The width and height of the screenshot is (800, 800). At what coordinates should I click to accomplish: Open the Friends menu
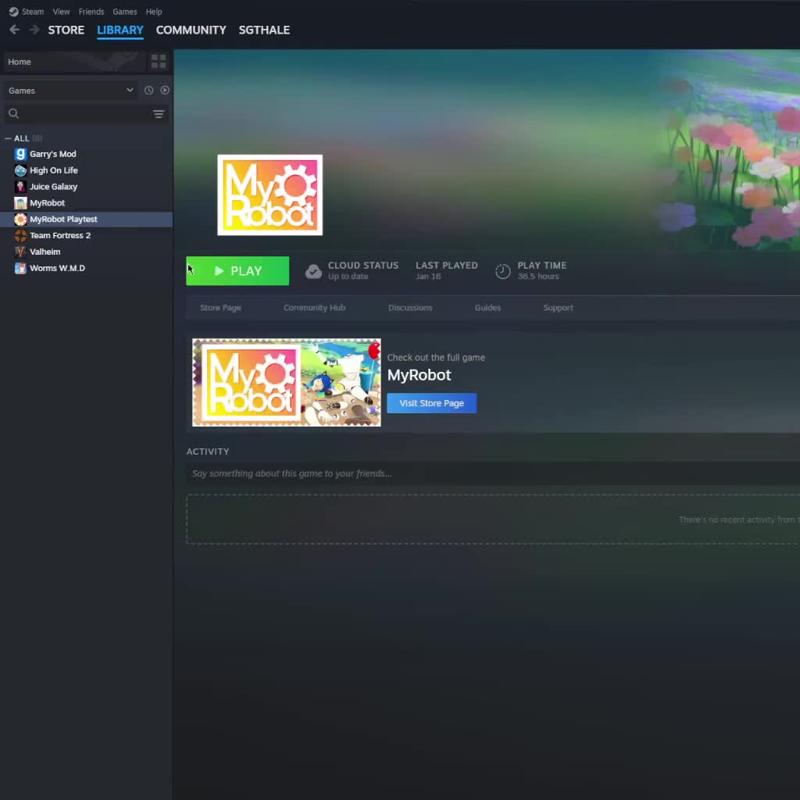91,12
